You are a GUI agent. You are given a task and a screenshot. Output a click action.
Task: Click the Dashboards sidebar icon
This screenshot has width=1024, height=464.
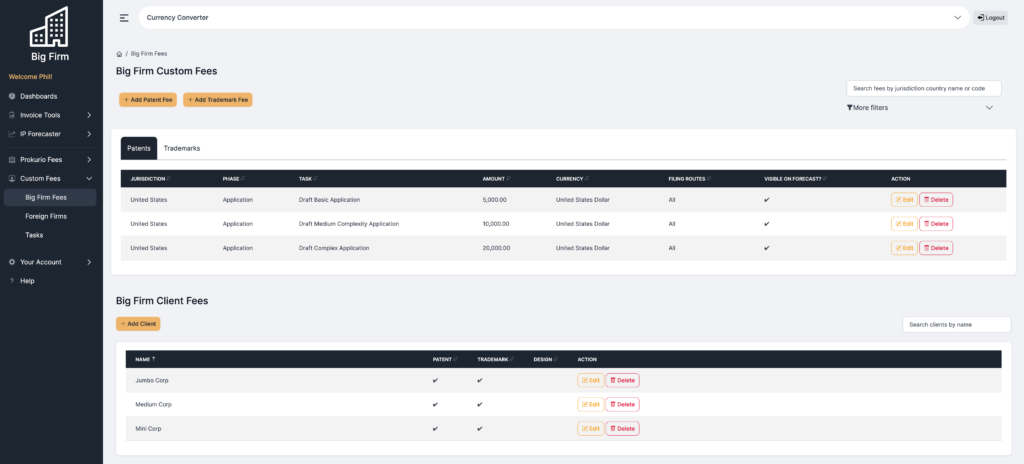pyautogui.click(x=12, y=96)
